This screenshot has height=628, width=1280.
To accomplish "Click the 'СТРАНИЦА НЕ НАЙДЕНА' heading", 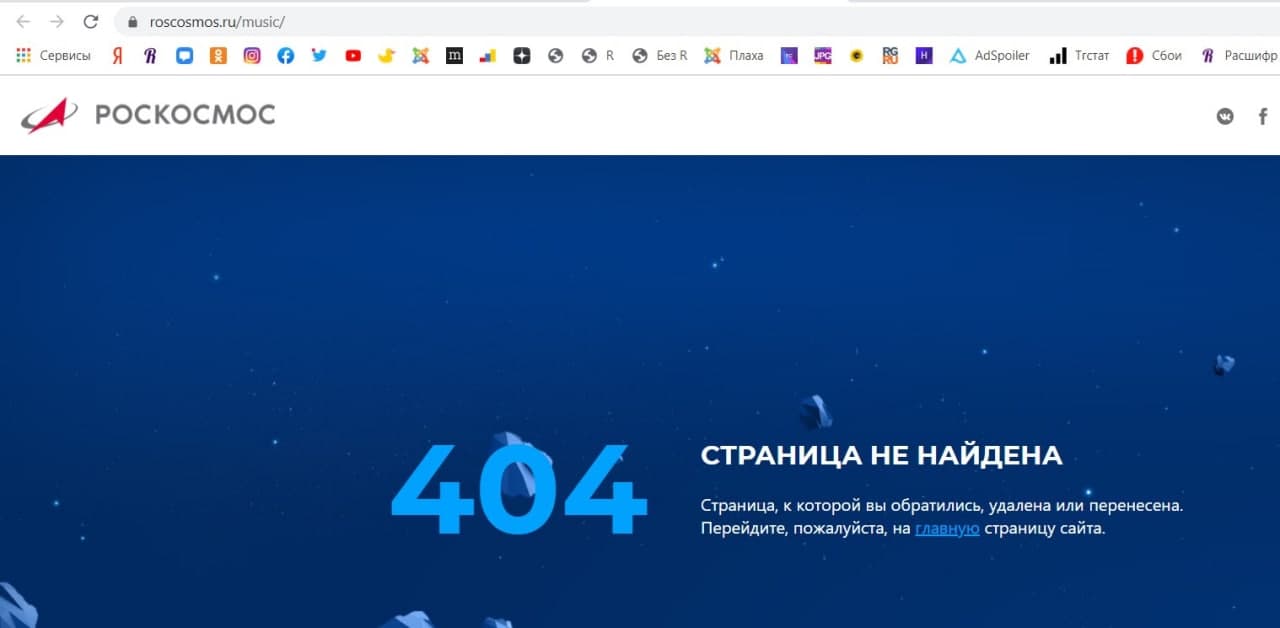I will coord(881,455).
